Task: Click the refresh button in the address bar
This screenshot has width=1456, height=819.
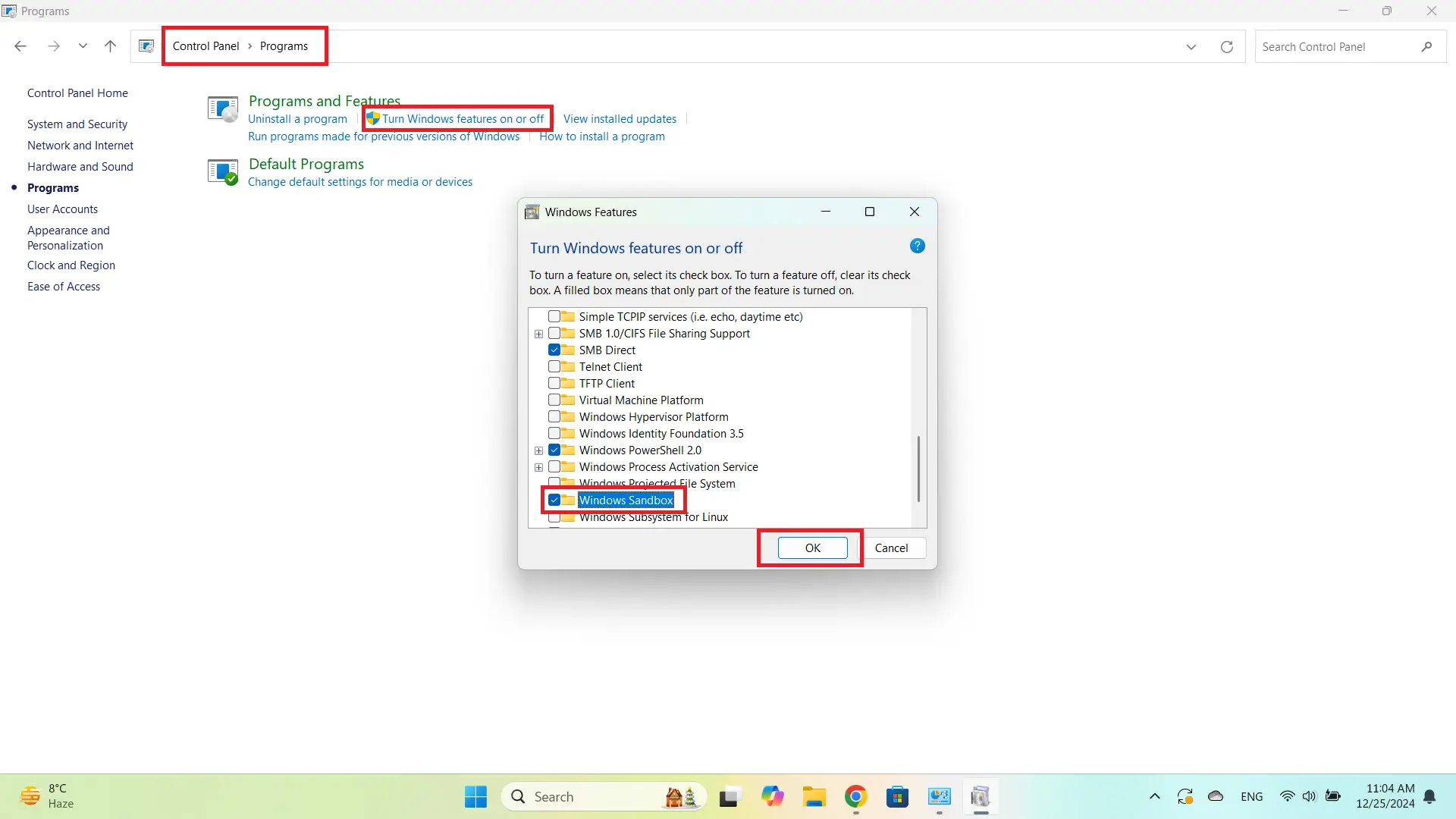Action: (1226, 46)
